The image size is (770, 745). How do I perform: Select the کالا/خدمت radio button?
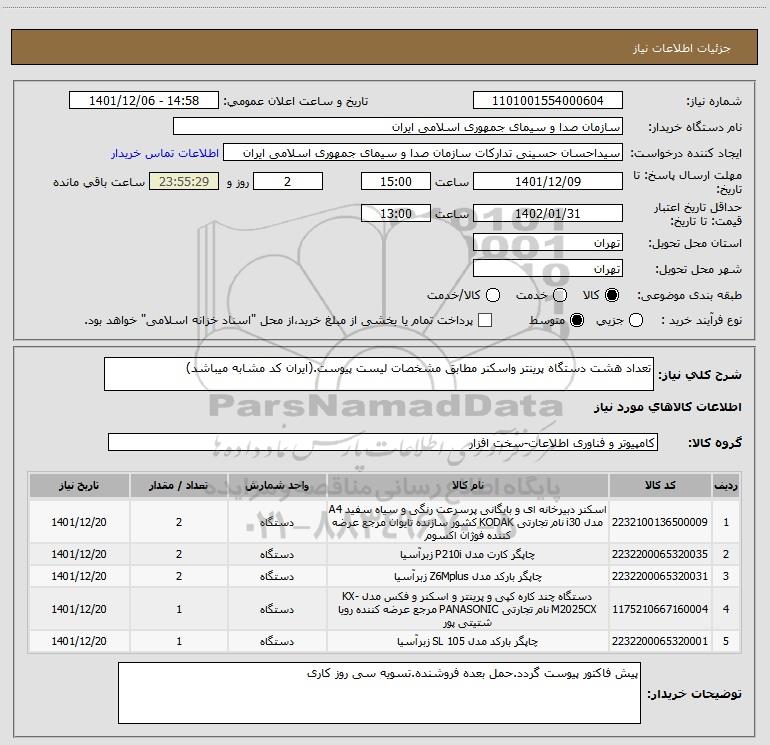click(x=493, y=295)
